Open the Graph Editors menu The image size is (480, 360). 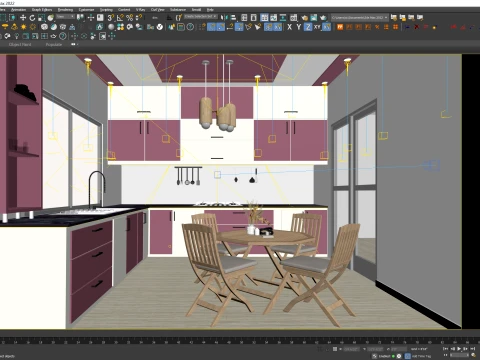click(42, 10)
